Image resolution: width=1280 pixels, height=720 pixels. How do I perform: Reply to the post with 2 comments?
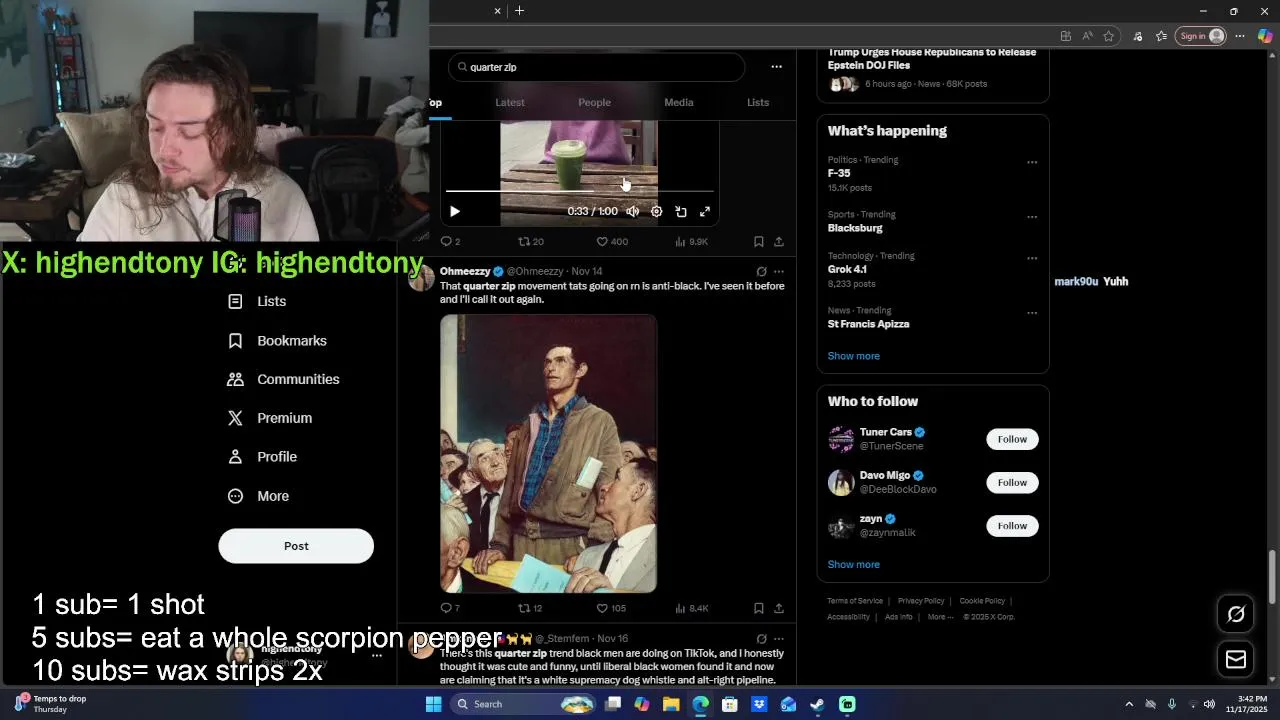pos(450,241)
